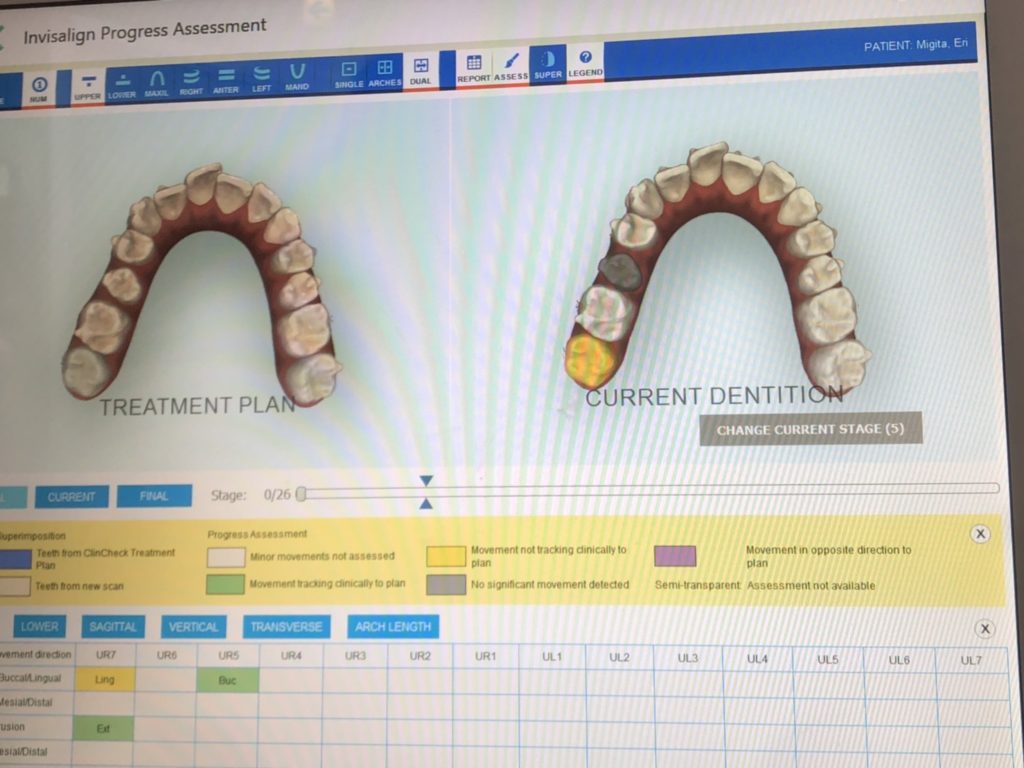1024x768 pixels.
Task: Show the LEFT side view
Action: click(261, 79)
